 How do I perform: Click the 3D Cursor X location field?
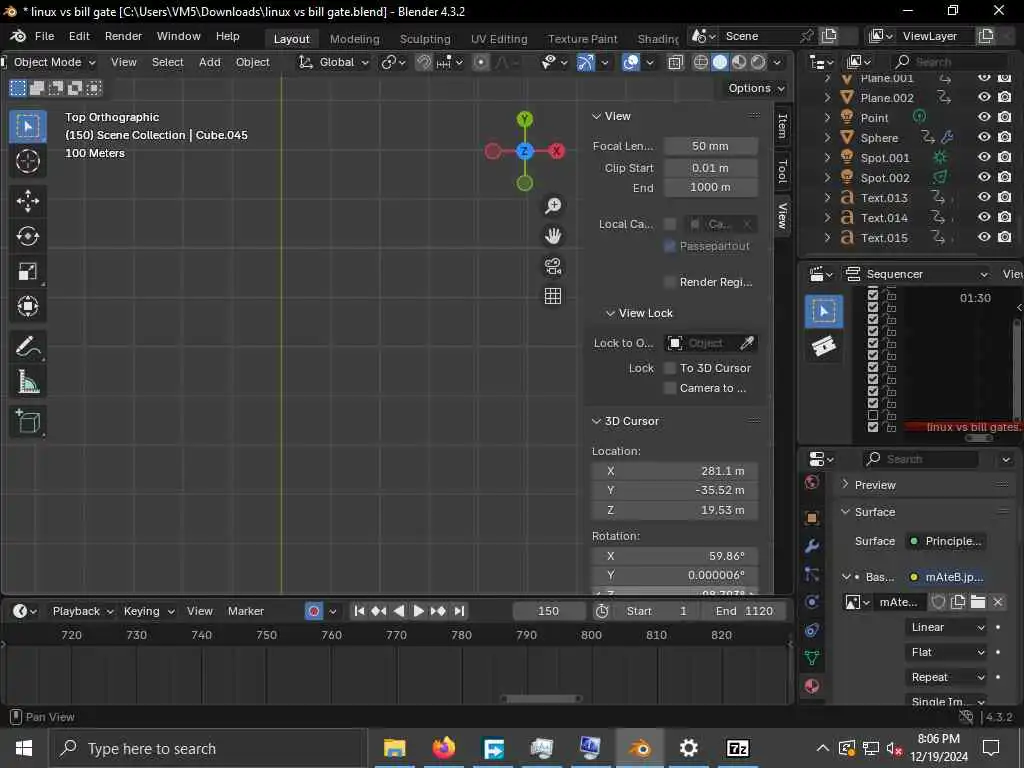(x=675, y=471)
